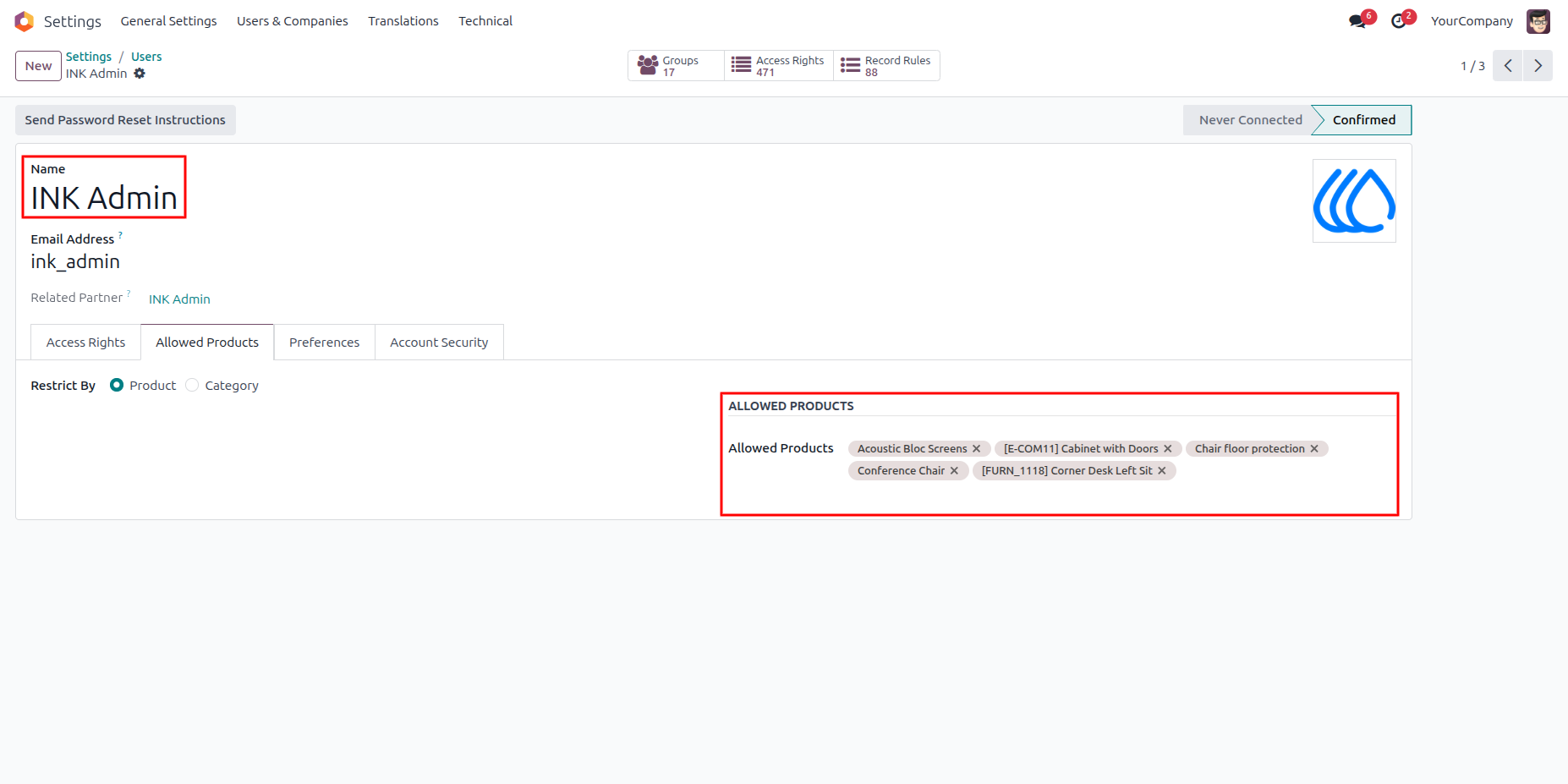Screen dimensions: 1568x784
Task: Open Users & Companies menu
Action: (292, 21)
